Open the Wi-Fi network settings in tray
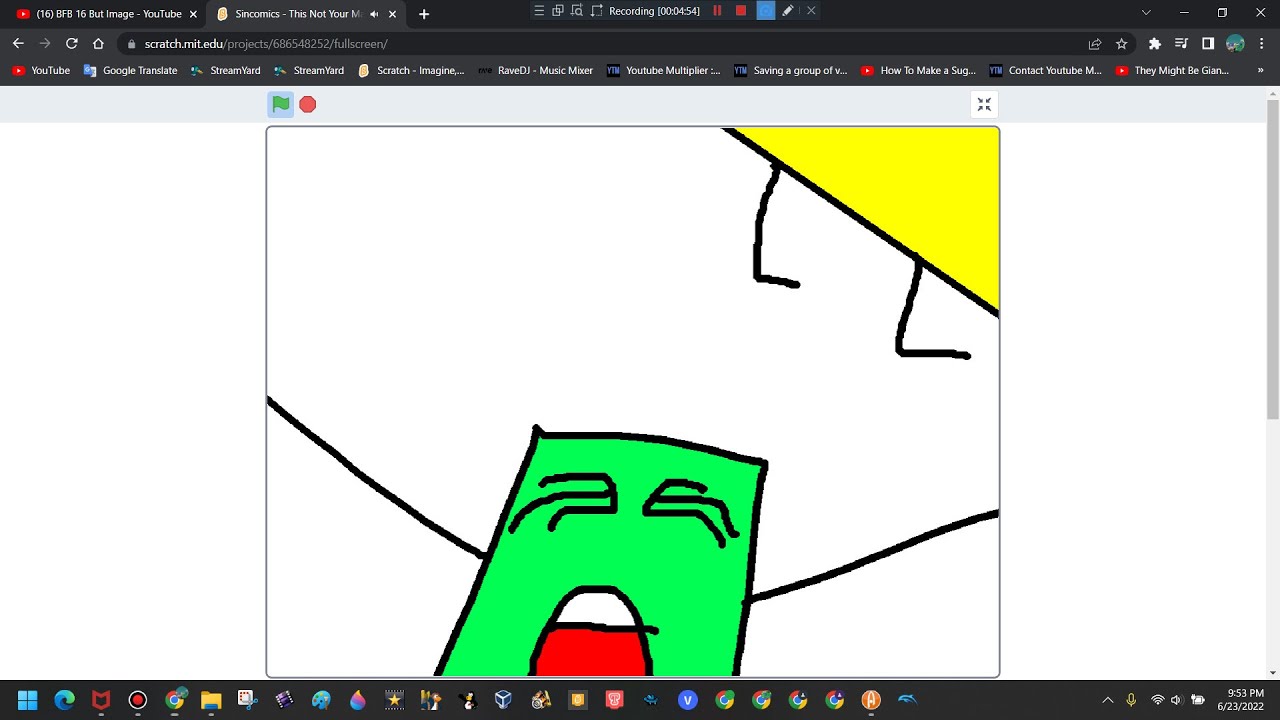 [1157, 700]
